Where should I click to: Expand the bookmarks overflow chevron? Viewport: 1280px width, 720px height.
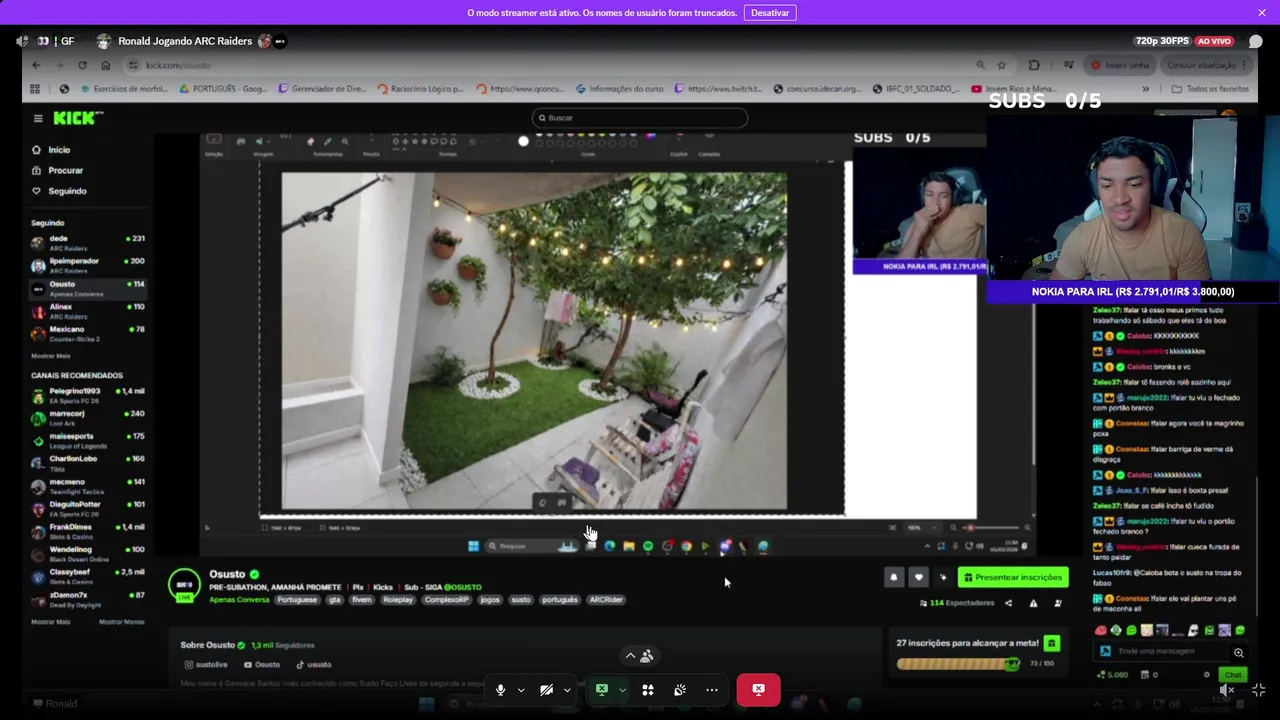coord(1145,89)
